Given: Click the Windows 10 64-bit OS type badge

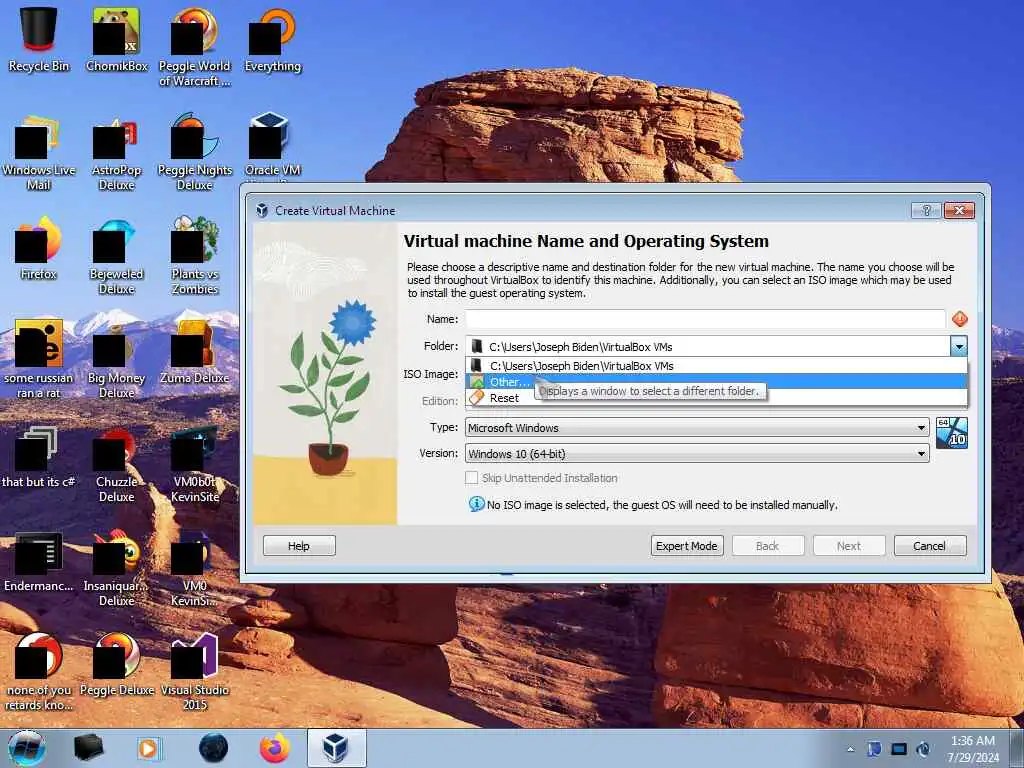Looking at the screenshot, I should (952, 432).
